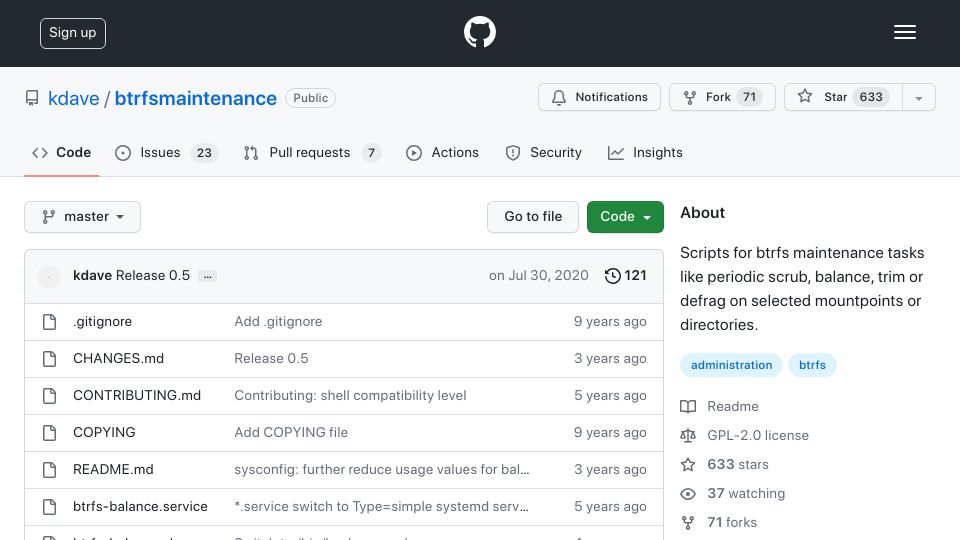Open the kdave owner profile link
This screenshot has width=960, height=540.
(73, 98)
